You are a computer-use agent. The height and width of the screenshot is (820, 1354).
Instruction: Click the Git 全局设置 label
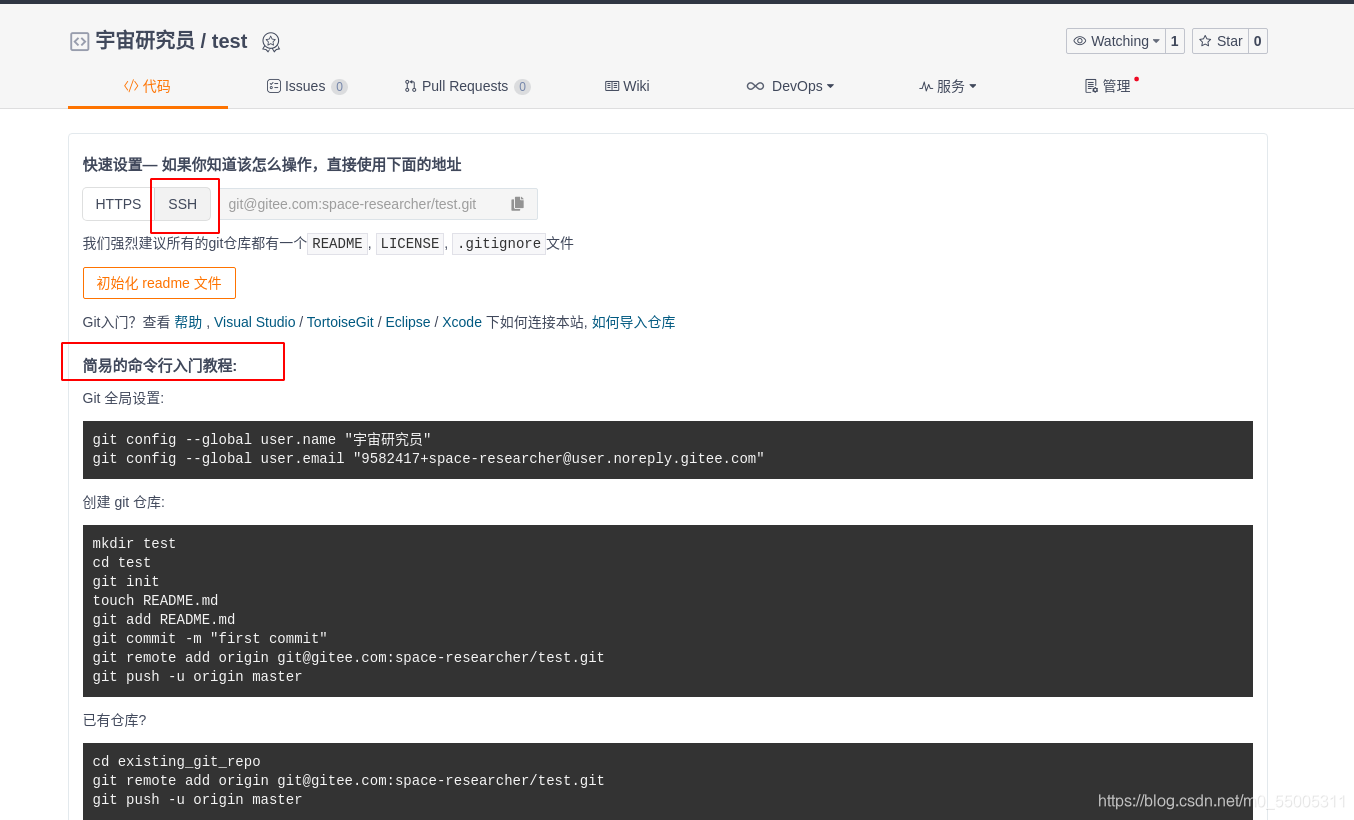click(x=123, y=398)
